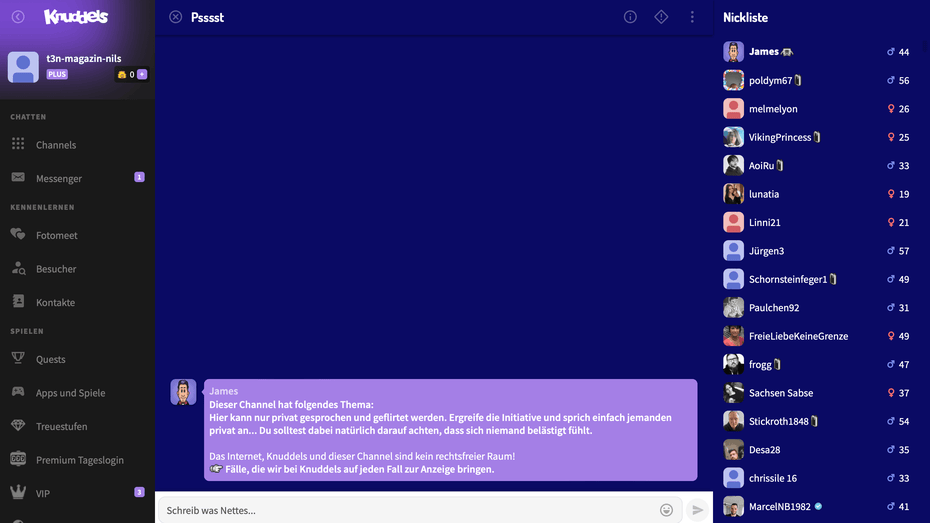Viewport: 930px width, 523px height.
Task: Open the emoji picker in message box
Action: pyautogui.click(x=666, y=510)
